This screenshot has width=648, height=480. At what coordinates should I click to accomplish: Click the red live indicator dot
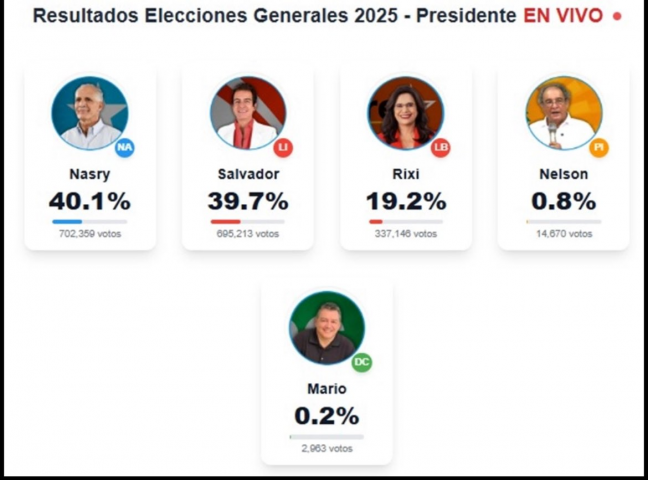pyautogui.click(x=617, y=17)
